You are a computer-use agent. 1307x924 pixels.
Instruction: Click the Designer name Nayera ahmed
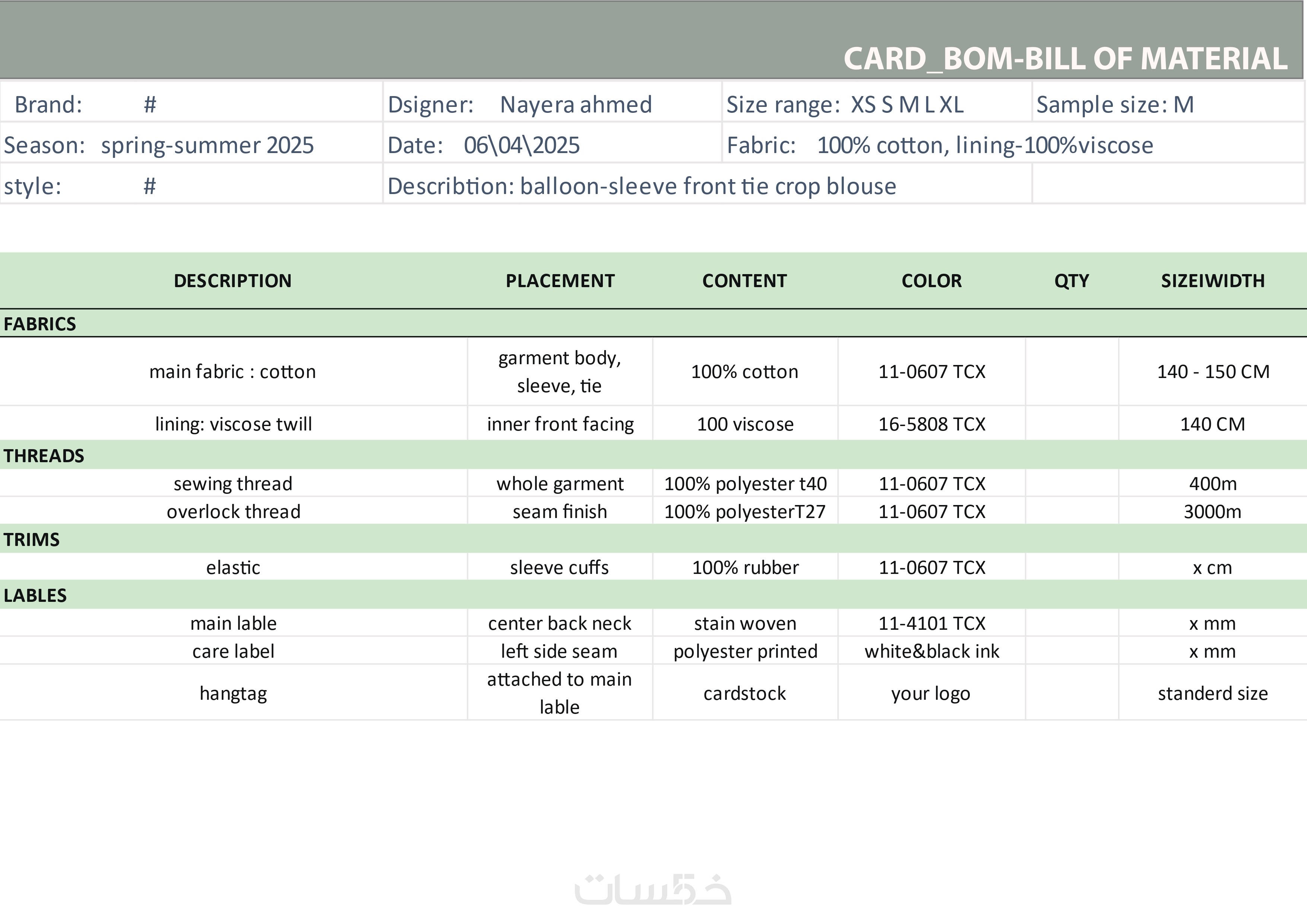coord(576,105)
